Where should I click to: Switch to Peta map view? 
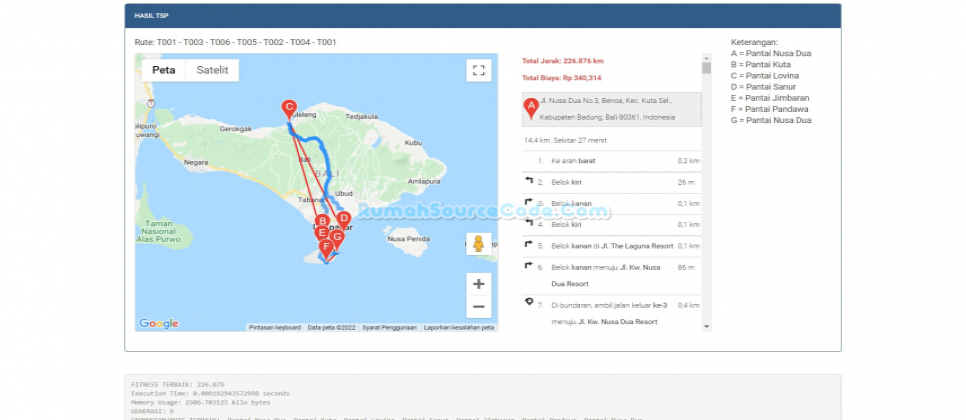[164, 70]
